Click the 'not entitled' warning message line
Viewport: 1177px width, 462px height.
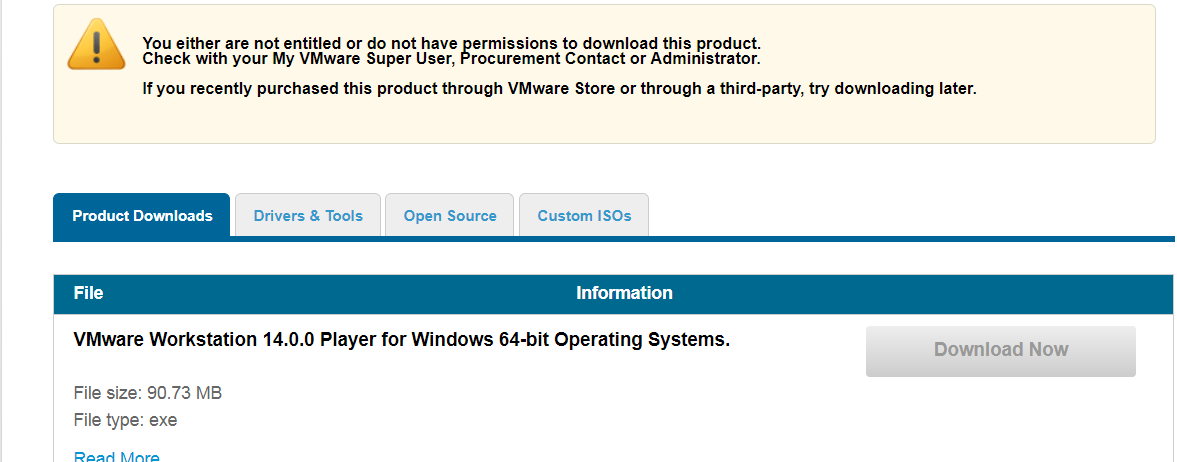click(451, 43)
